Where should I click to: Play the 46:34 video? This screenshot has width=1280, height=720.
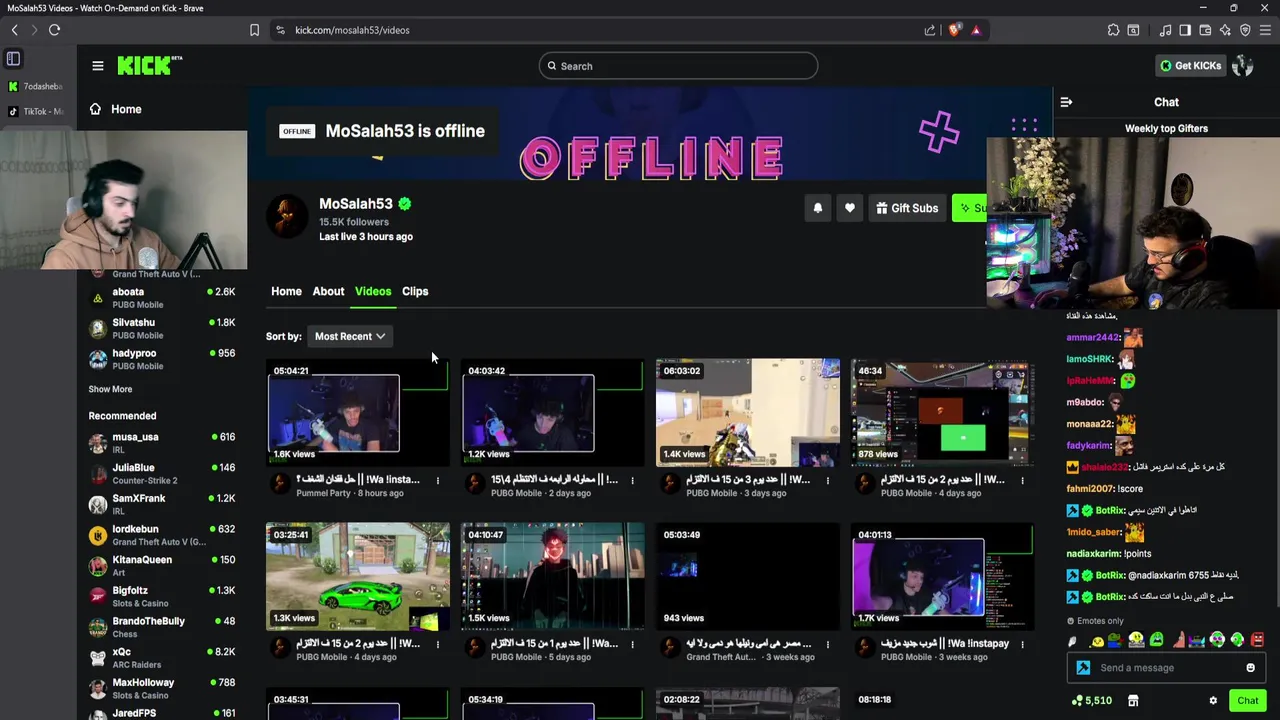[942, 413]
